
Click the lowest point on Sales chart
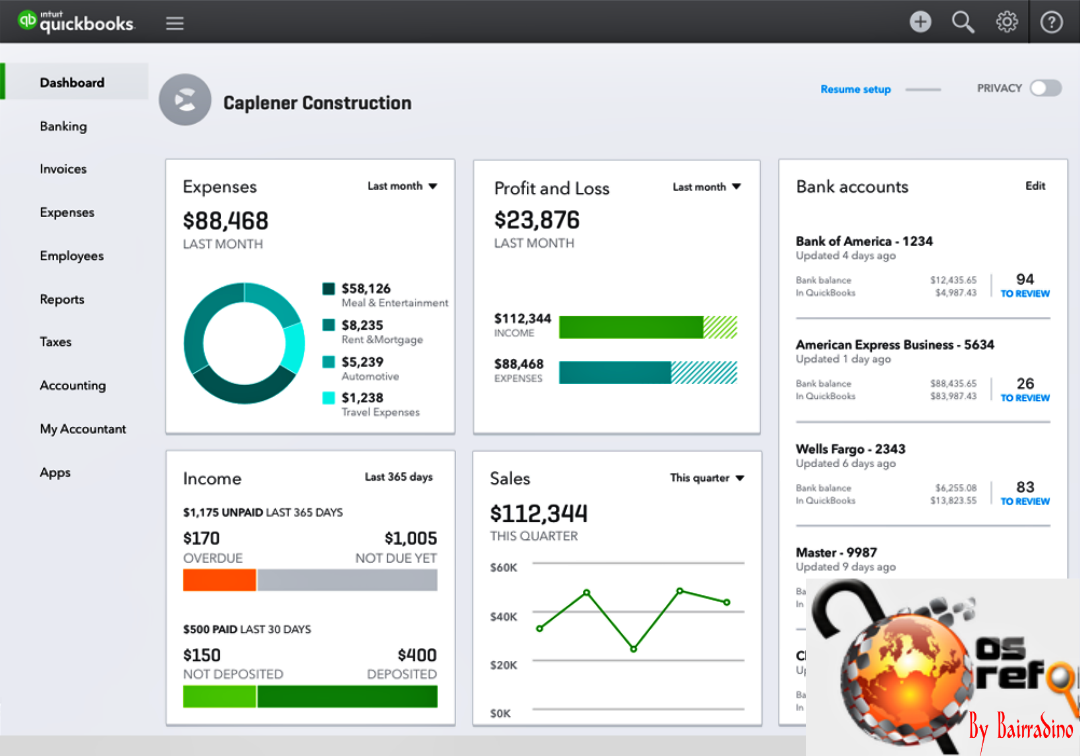634,649
